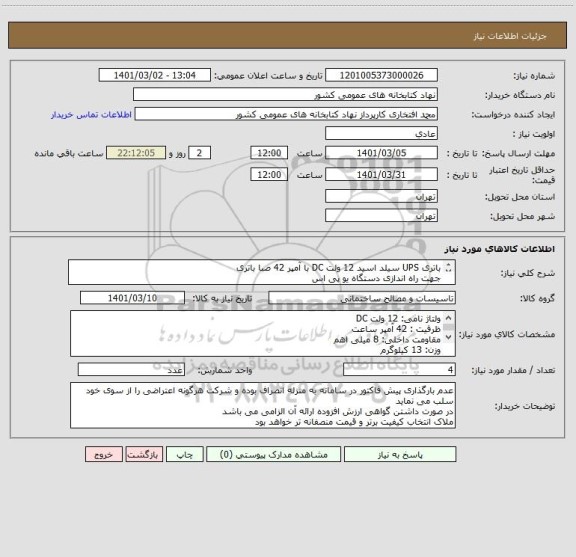The image size is (576, 557).
Task: Select the شماره نیاز field 1201005373000026
Action: [x=381, y=75]
